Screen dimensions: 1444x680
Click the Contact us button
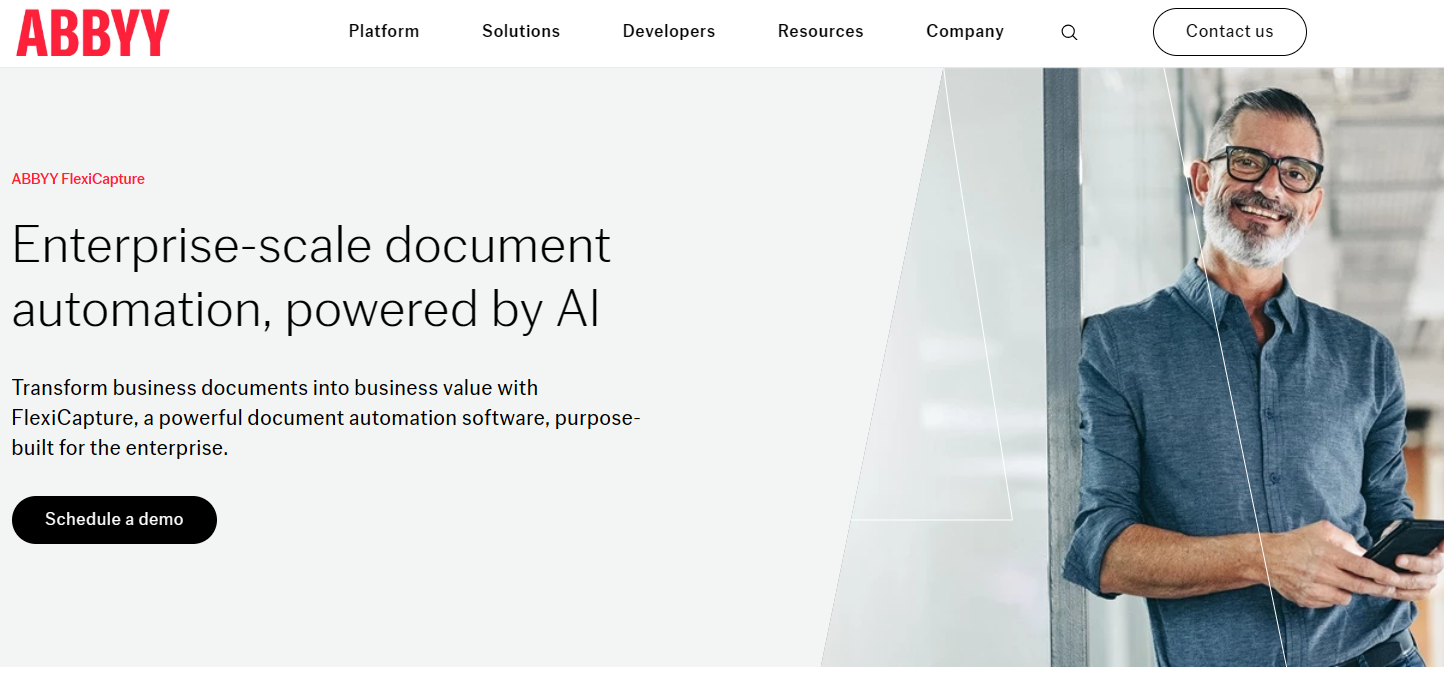[x=1230, y=32]
